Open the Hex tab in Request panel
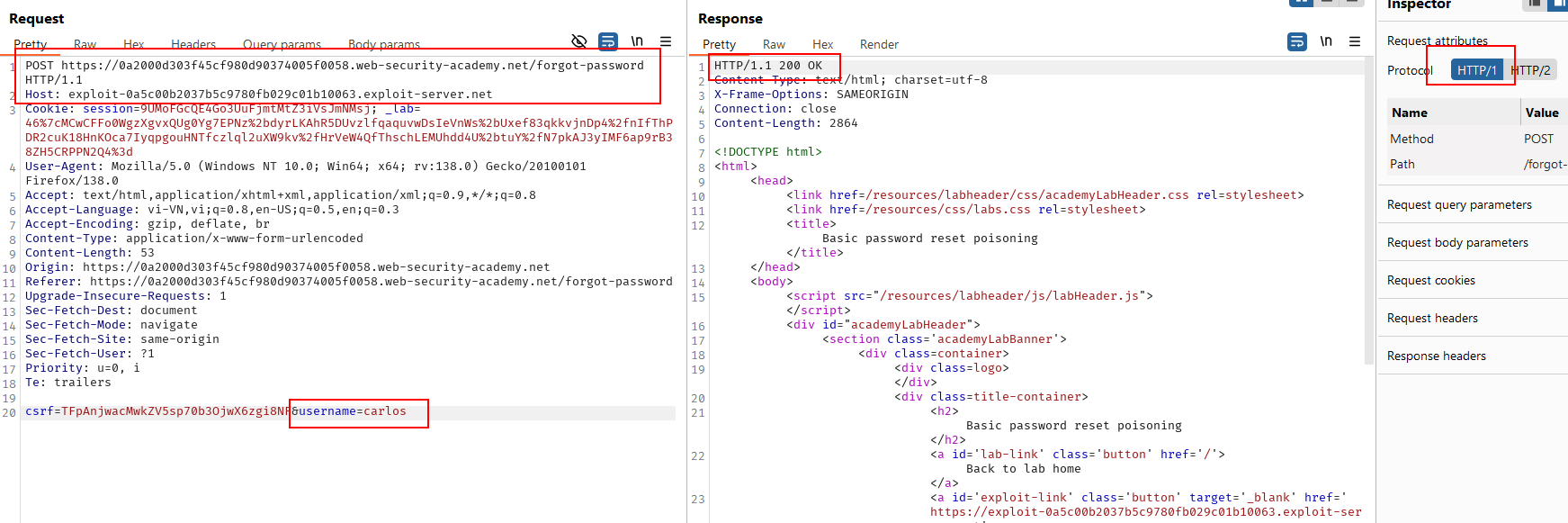 point(133,44)
